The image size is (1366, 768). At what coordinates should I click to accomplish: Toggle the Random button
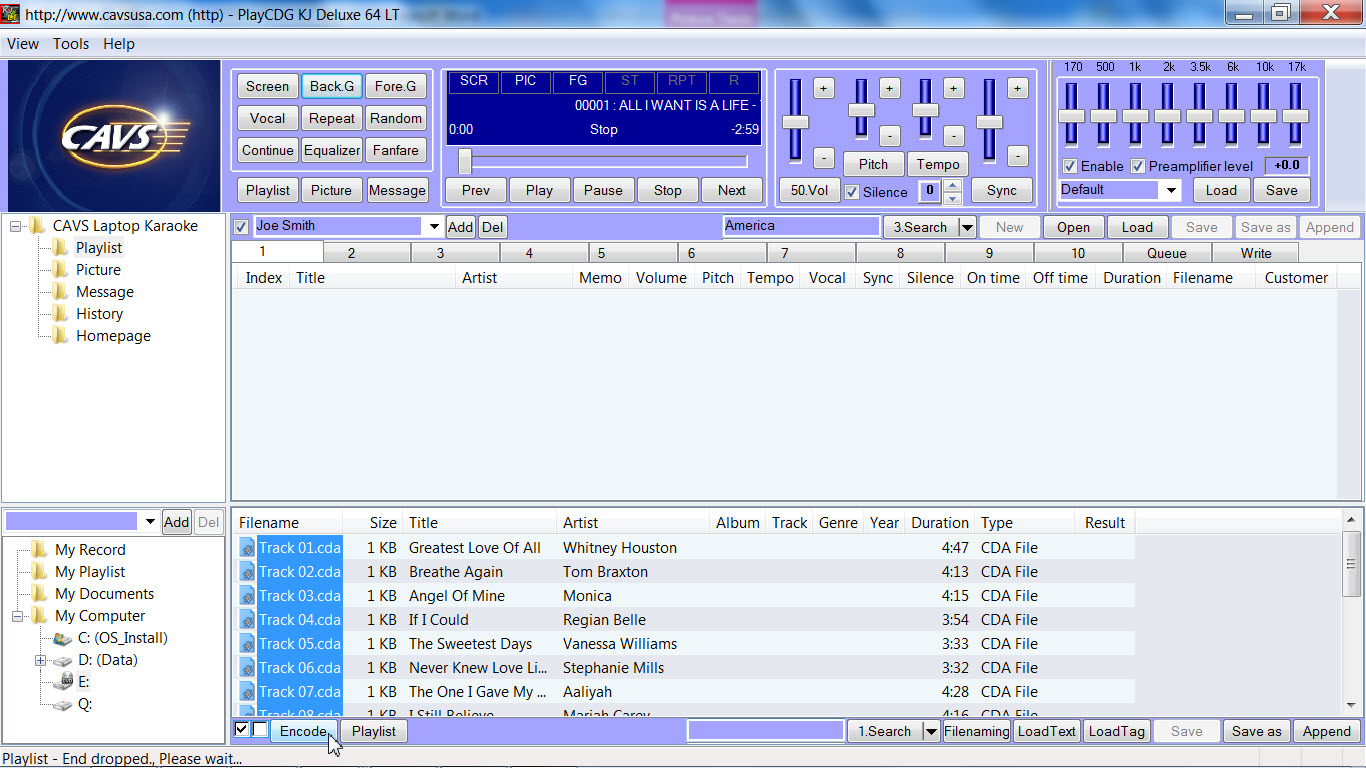pyautogui.click(x=396, y=118)
